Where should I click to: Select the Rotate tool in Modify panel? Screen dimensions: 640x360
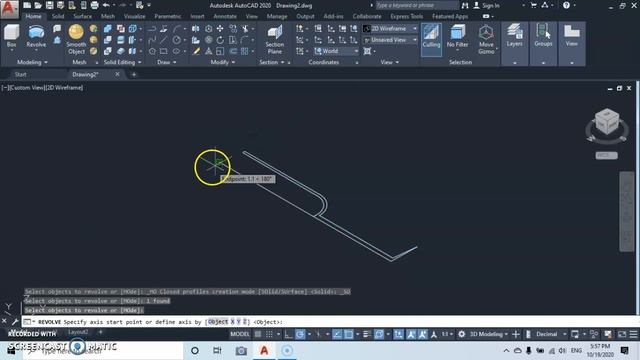[x=220, y=40]
